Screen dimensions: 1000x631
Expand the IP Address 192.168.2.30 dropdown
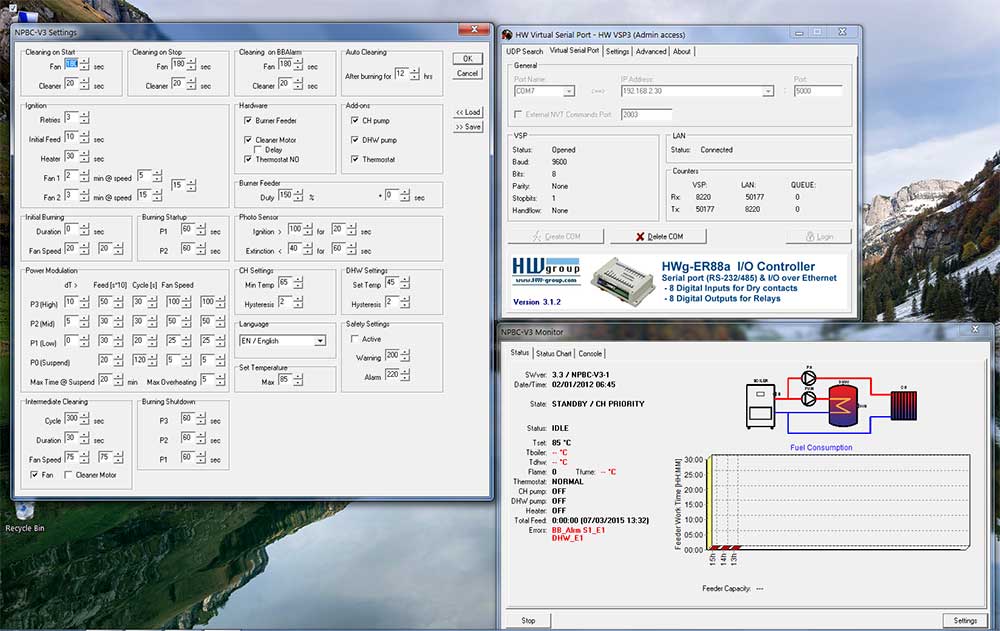click(x=768, y=91)
